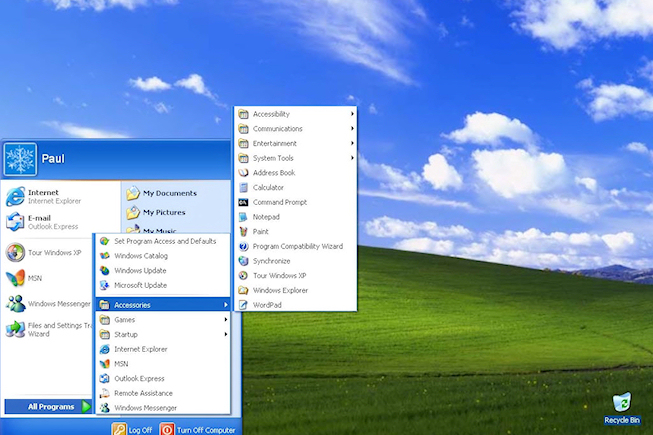Viewport: 653px width, 435px height.
Task: Click Windows Messenger icon in All Programs
Action: point(105,408)
